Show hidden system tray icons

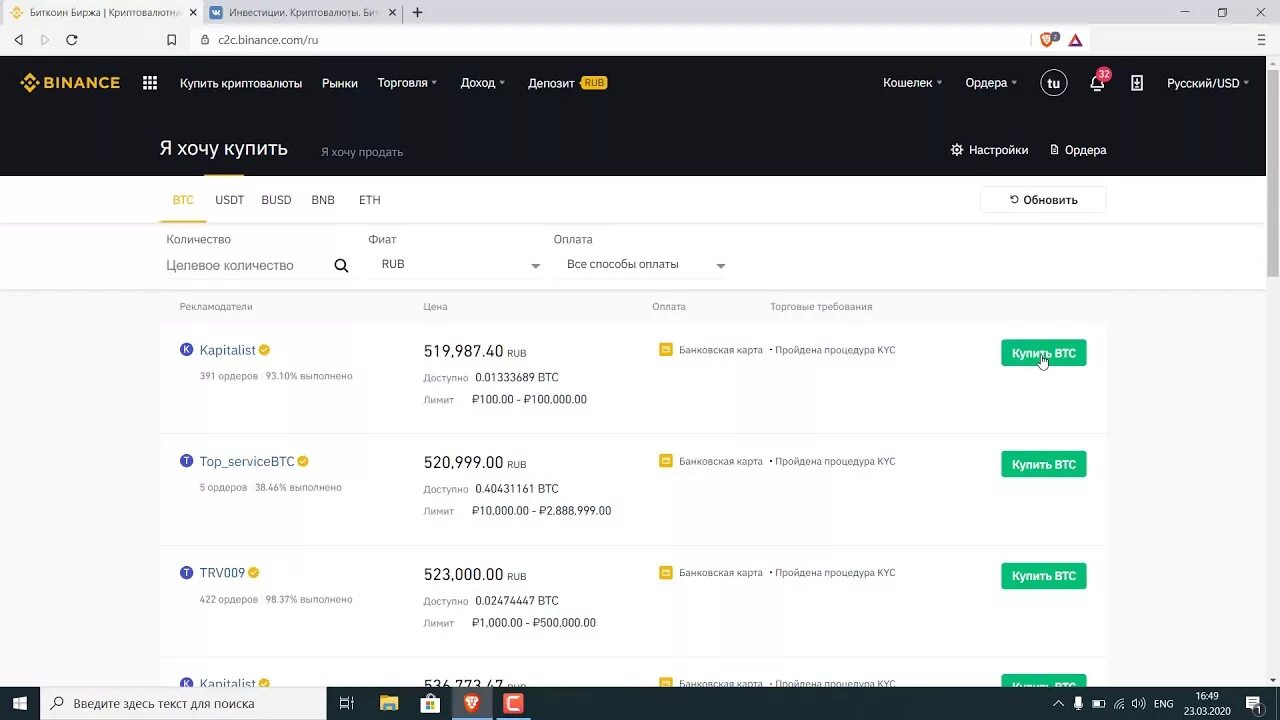click(x=1057, y=704)
